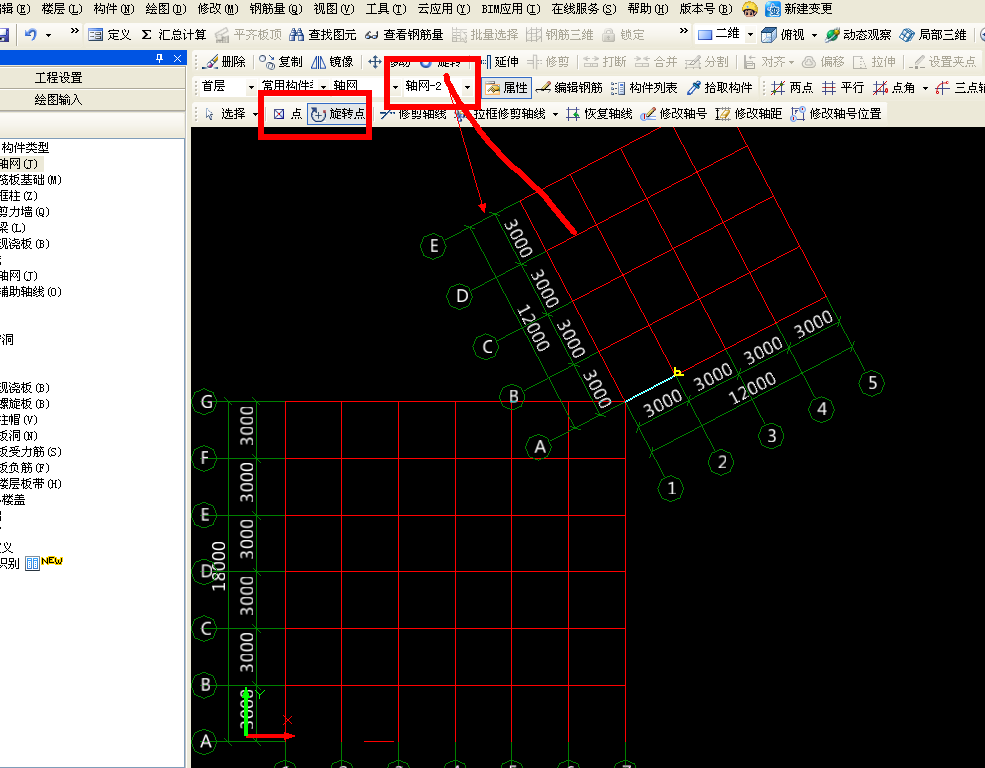Image resolution: width=985 pixels, height=768 pixels.
Task: Click the 编辑钢筋 edit rebar icon
Action: pyautogui.click(x=543, y=87)
